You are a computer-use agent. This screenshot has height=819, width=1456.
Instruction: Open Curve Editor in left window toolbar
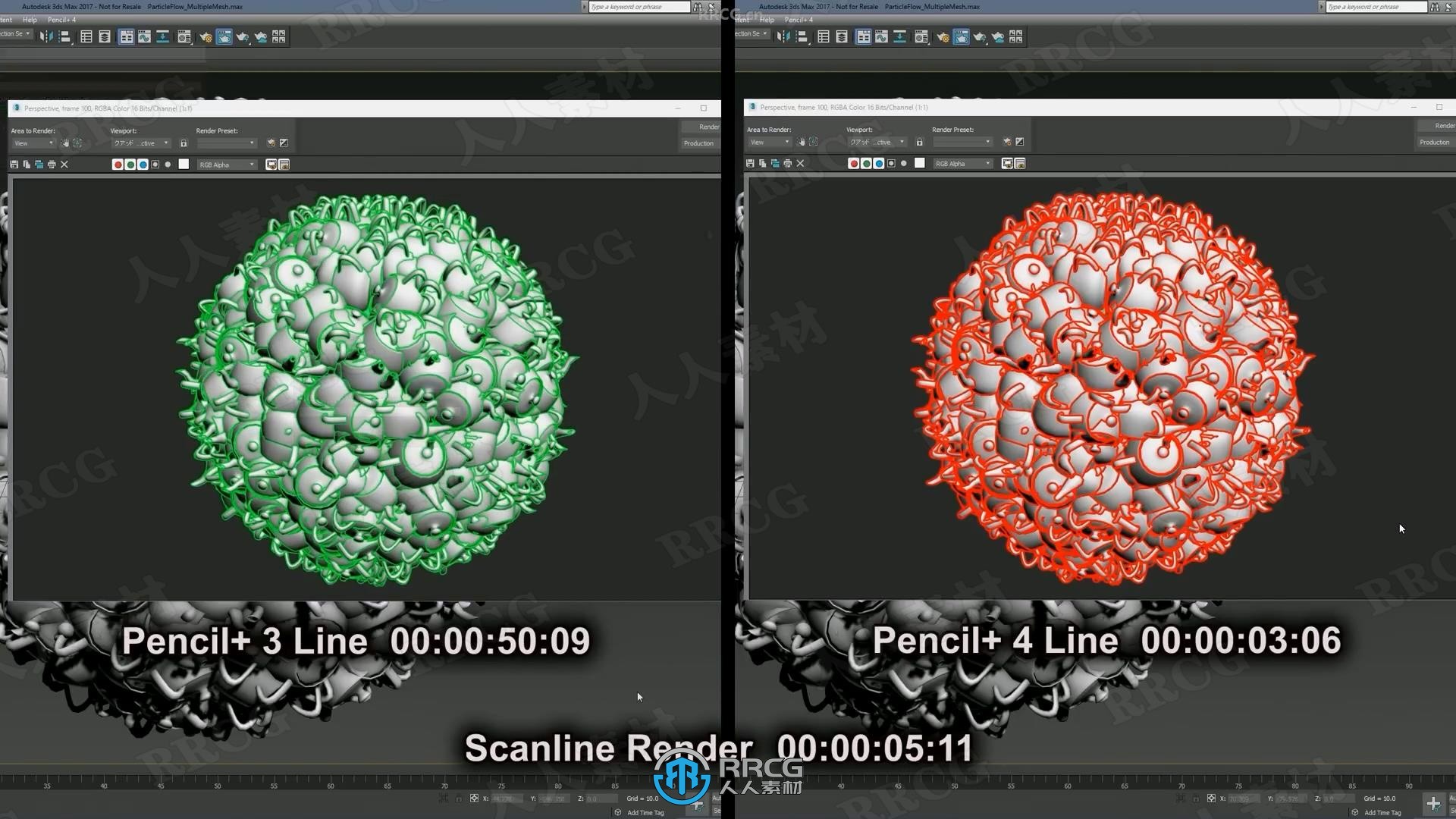pyautogui.click(x=144, y=36)
